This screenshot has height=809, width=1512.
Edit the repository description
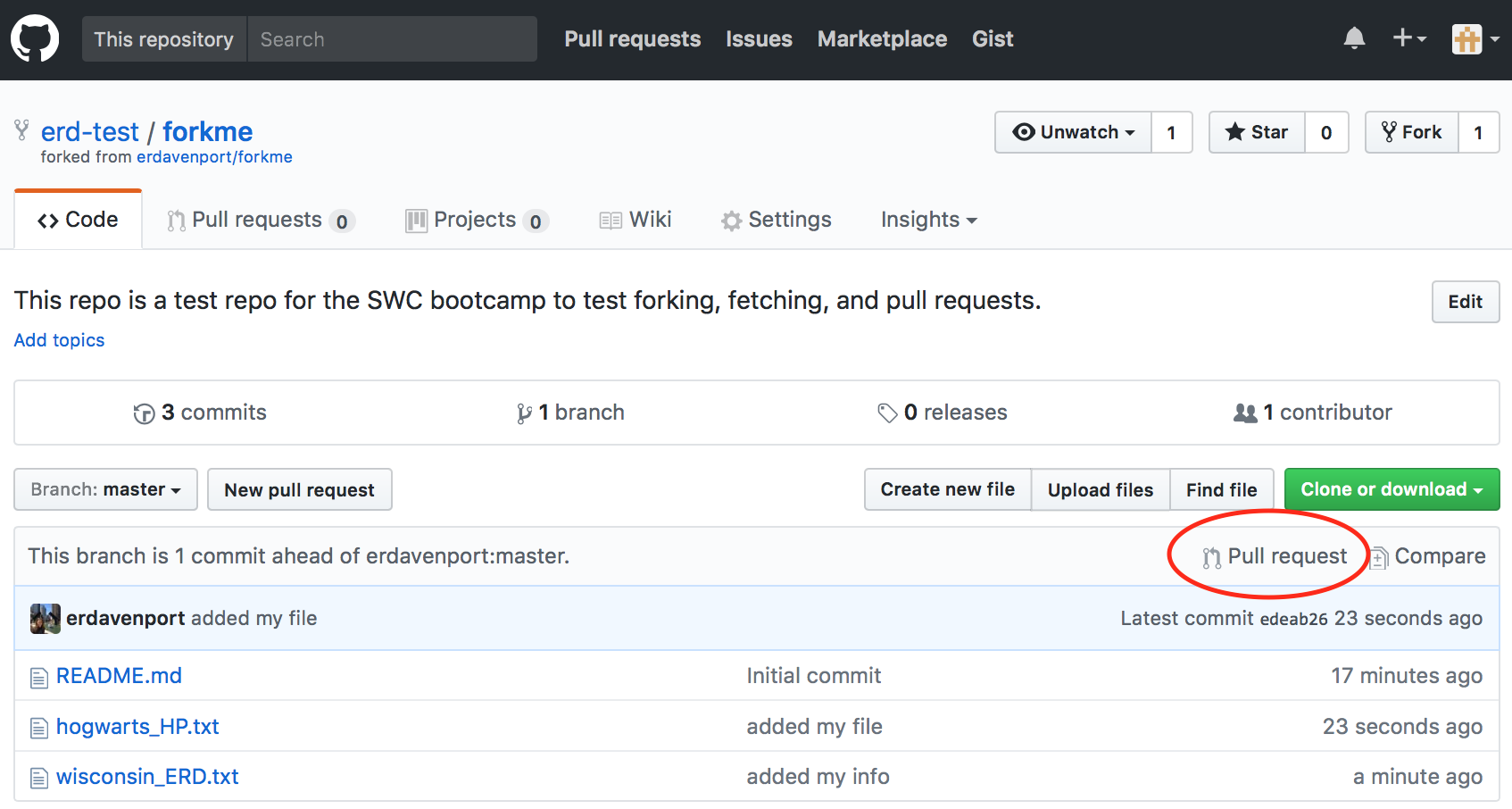1466,302
